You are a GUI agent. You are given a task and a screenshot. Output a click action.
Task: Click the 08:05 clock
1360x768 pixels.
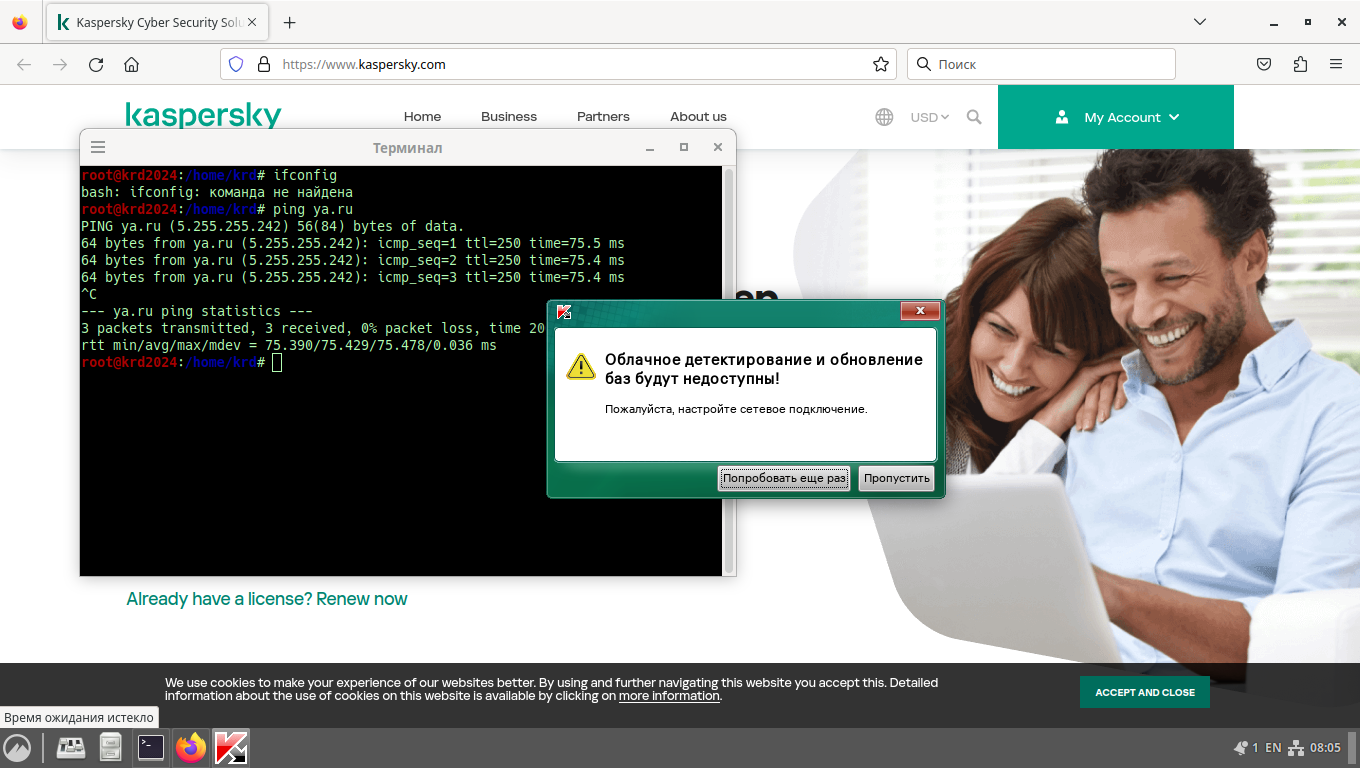coord(1325,747)
